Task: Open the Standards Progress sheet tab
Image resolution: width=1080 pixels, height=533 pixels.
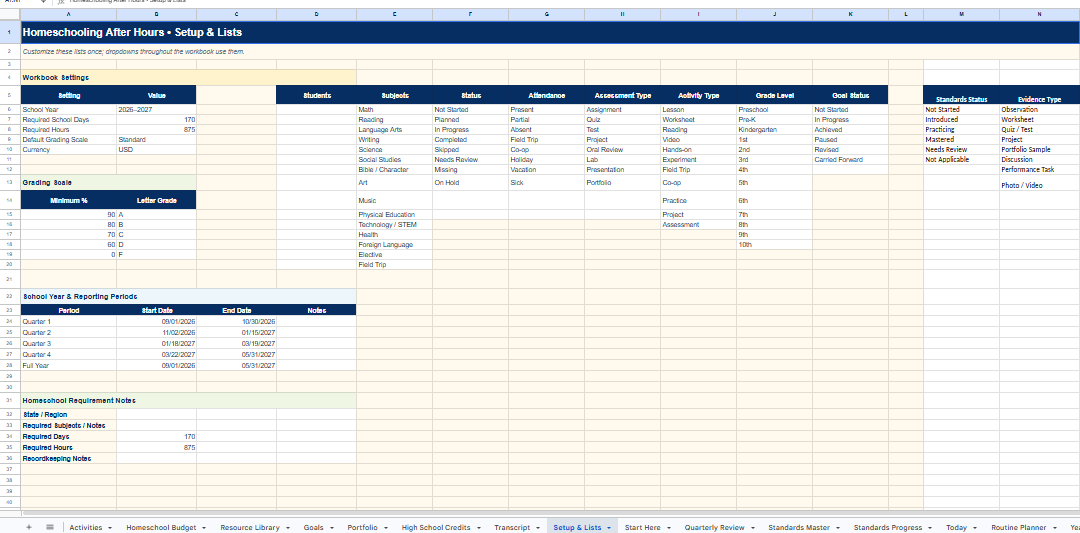Action: tap(888, 527)
